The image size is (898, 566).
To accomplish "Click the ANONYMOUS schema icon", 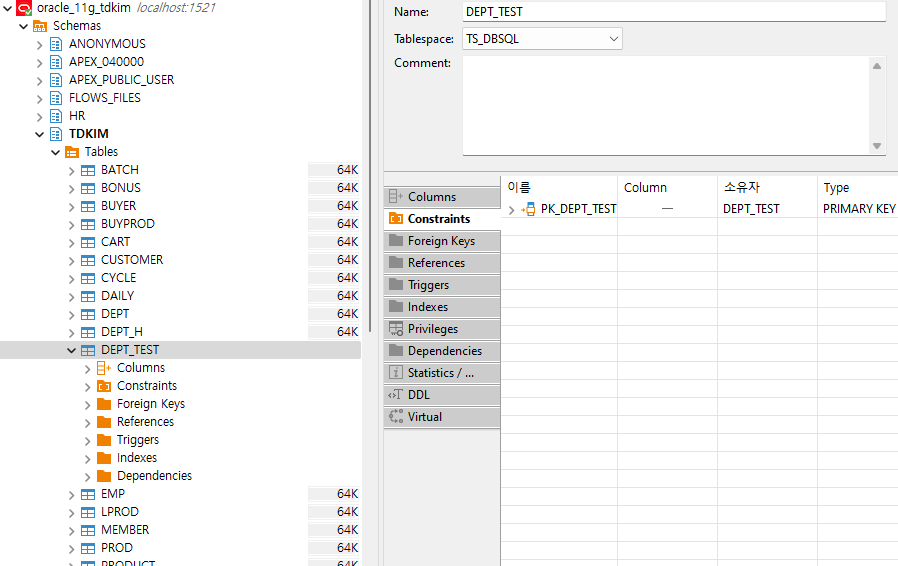I will (56, 44).
